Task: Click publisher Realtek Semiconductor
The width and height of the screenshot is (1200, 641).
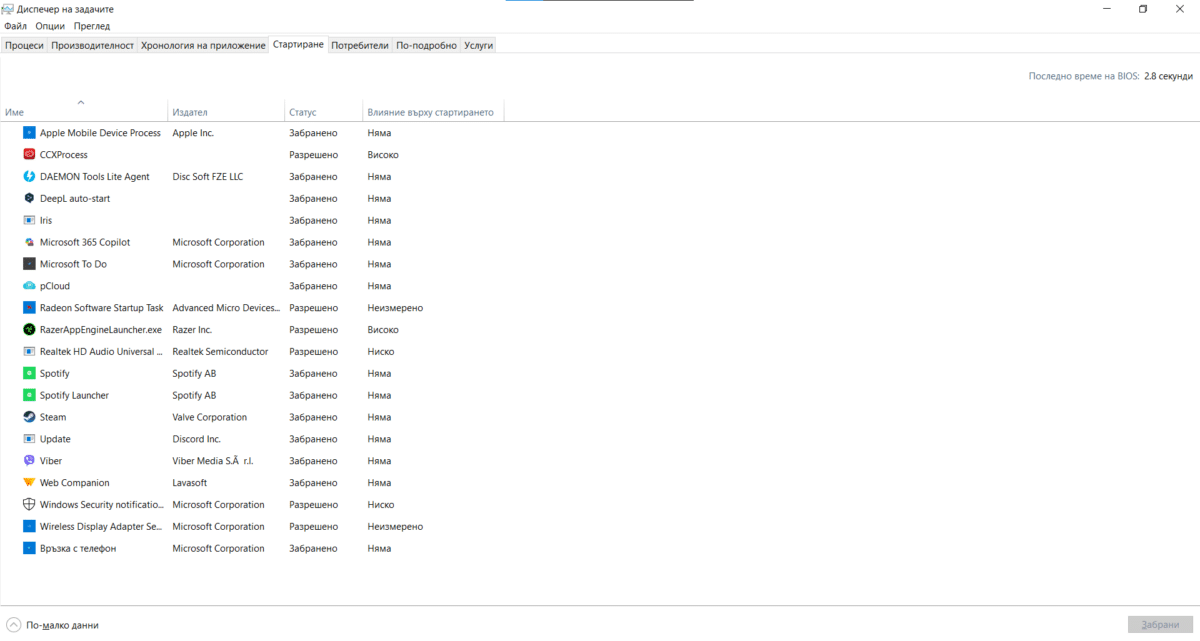Action: click(x=220, y=352)
